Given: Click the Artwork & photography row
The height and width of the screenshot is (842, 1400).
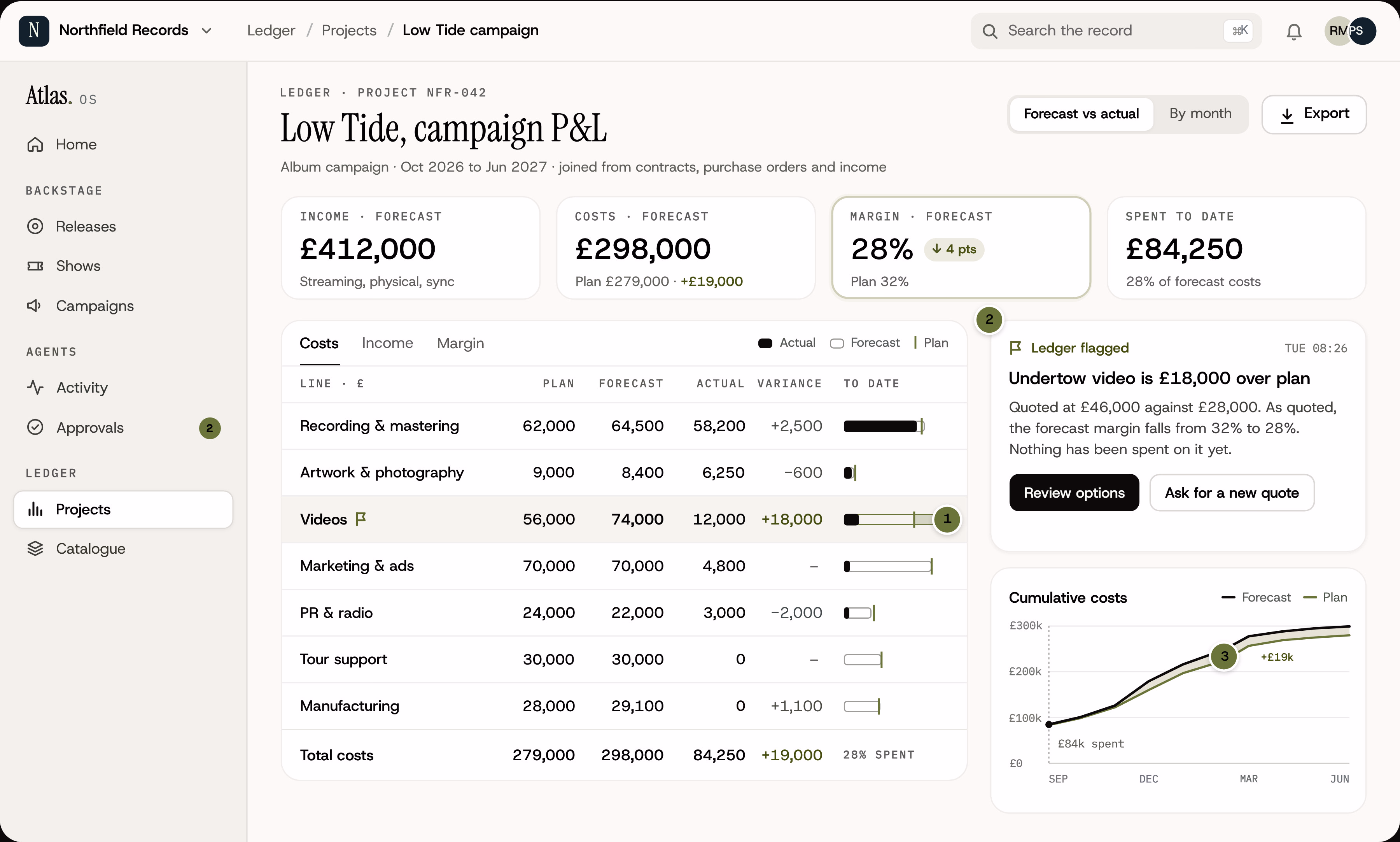Looking at the screenshot, I should tap(624, 473).
